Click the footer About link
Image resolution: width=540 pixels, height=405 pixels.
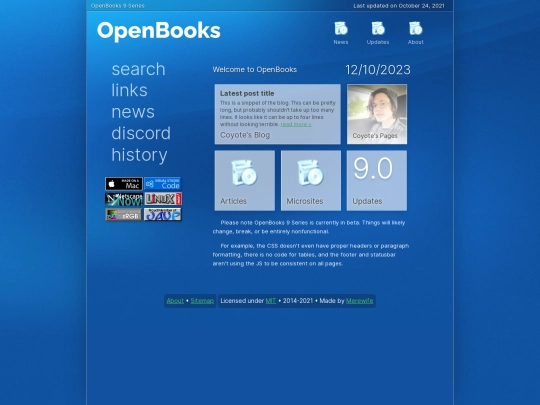(175, 301)
